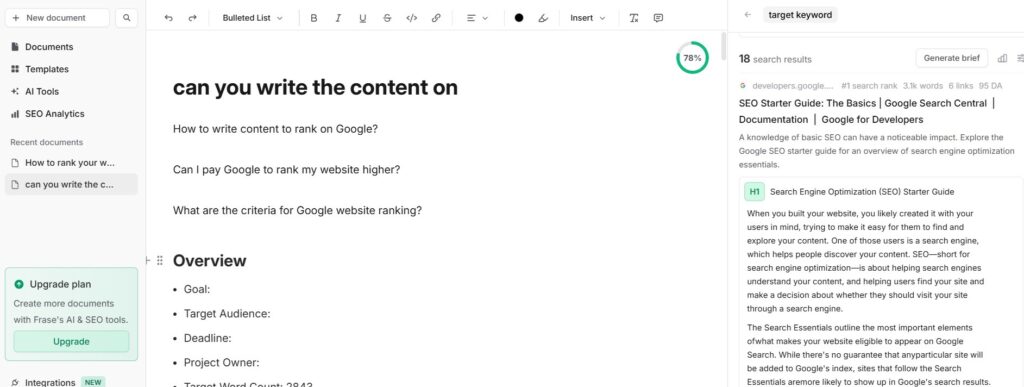The image size is (1024, 387).
Task: Click the '18 search results' label
Action: click(x=775, y=59)
